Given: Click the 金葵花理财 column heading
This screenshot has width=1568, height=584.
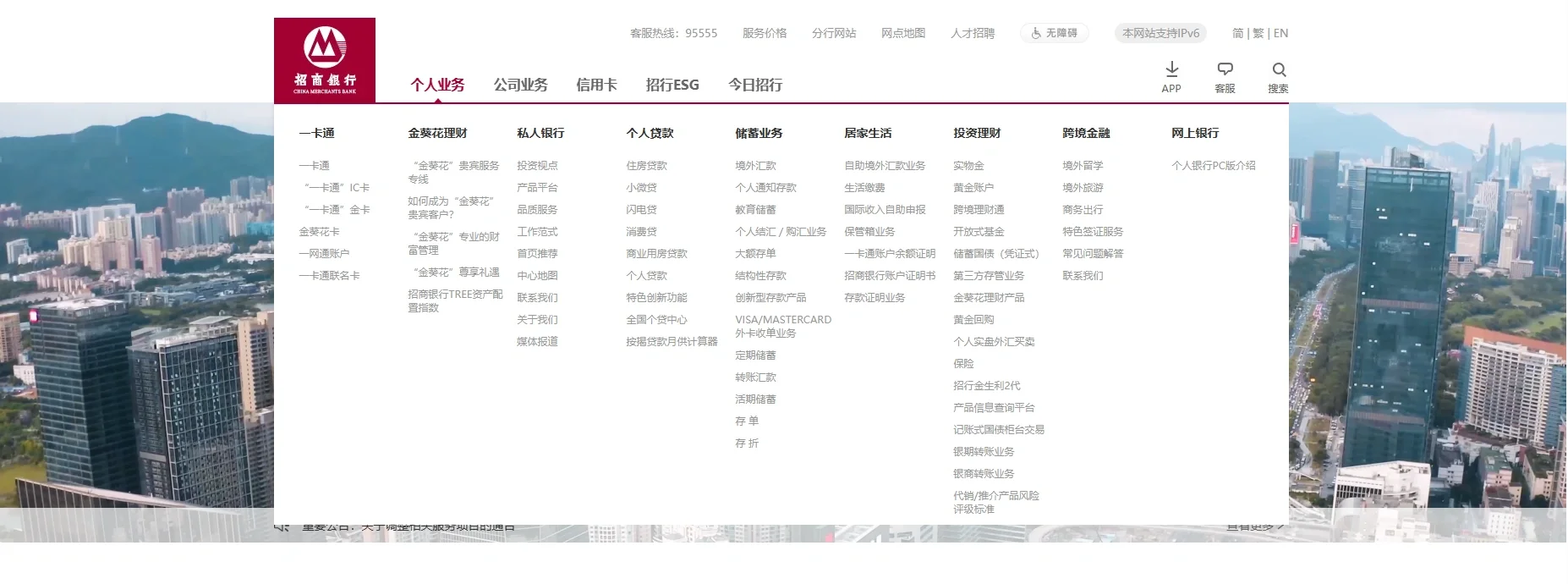Looking at the screenshot, I should click(x=437, y=133).
